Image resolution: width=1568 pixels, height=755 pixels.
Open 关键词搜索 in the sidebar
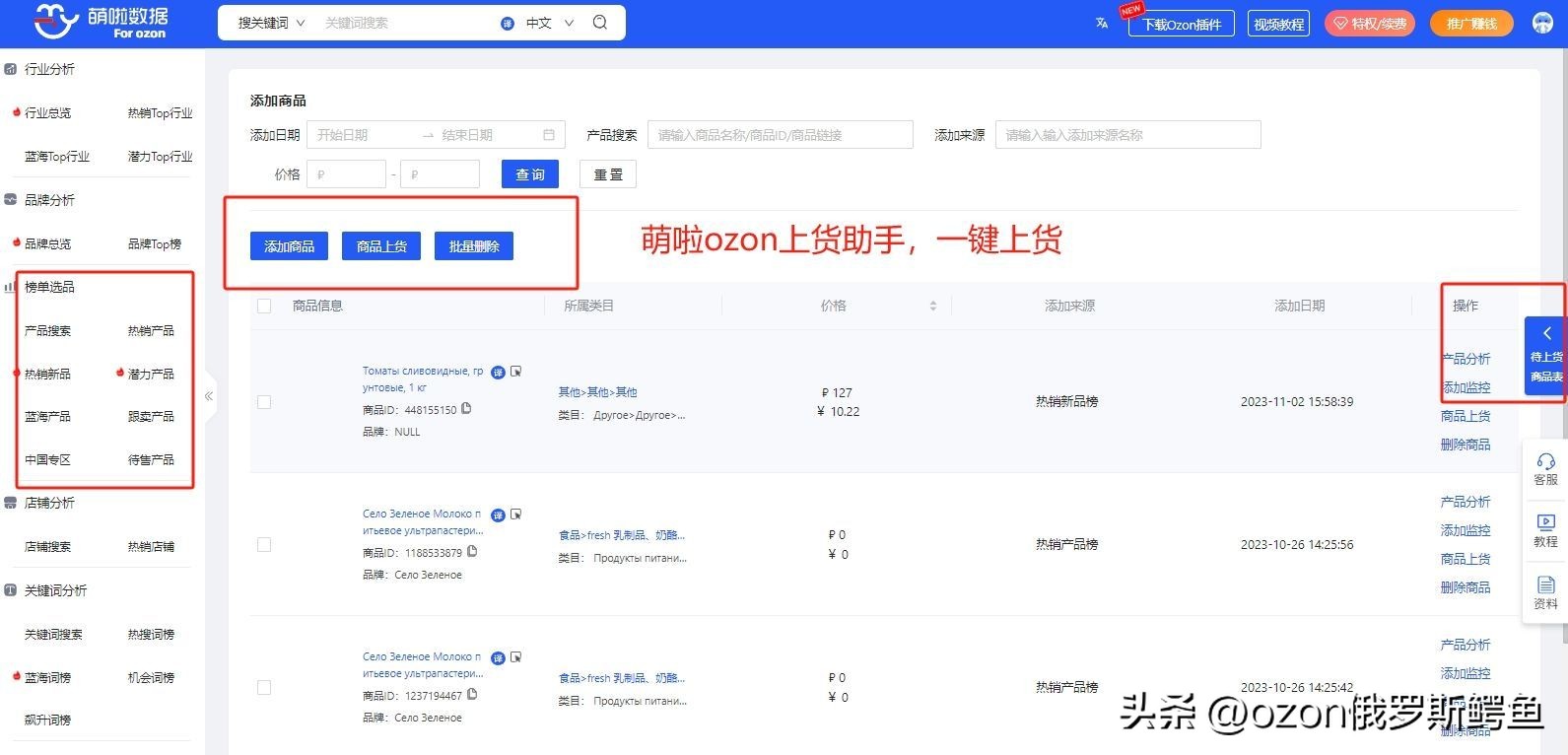tap(53, 635)
